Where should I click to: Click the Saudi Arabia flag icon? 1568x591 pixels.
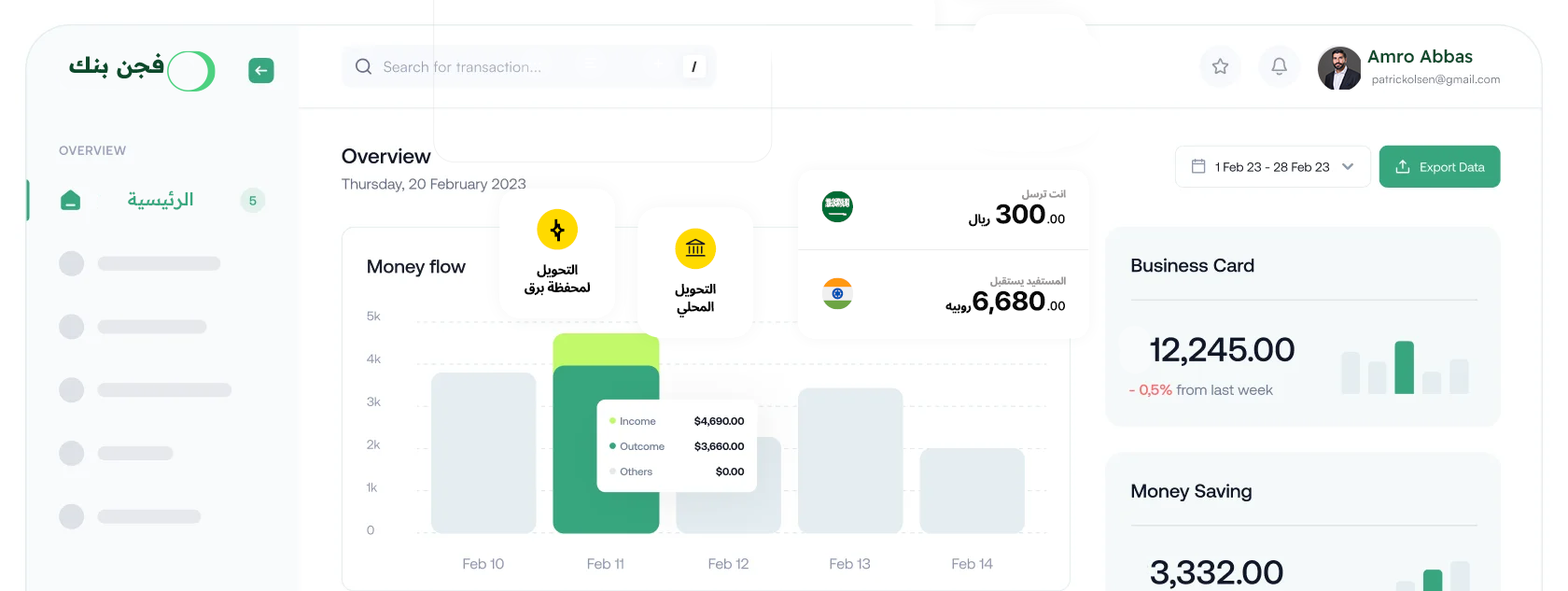[x=837, y=206]
